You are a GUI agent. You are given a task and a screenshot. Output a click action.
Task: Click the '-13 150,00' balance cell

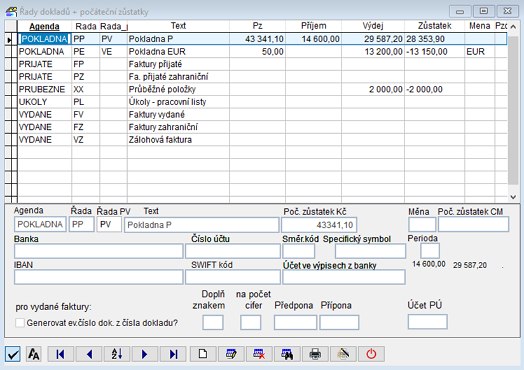[x=434, y=52]
